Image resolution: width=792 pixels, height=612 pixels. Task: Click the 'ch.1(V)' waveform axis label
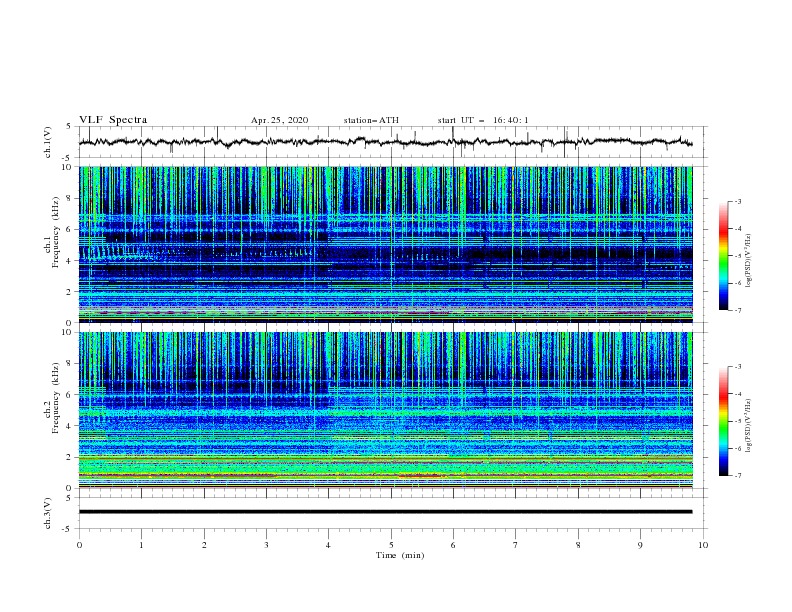48,142
